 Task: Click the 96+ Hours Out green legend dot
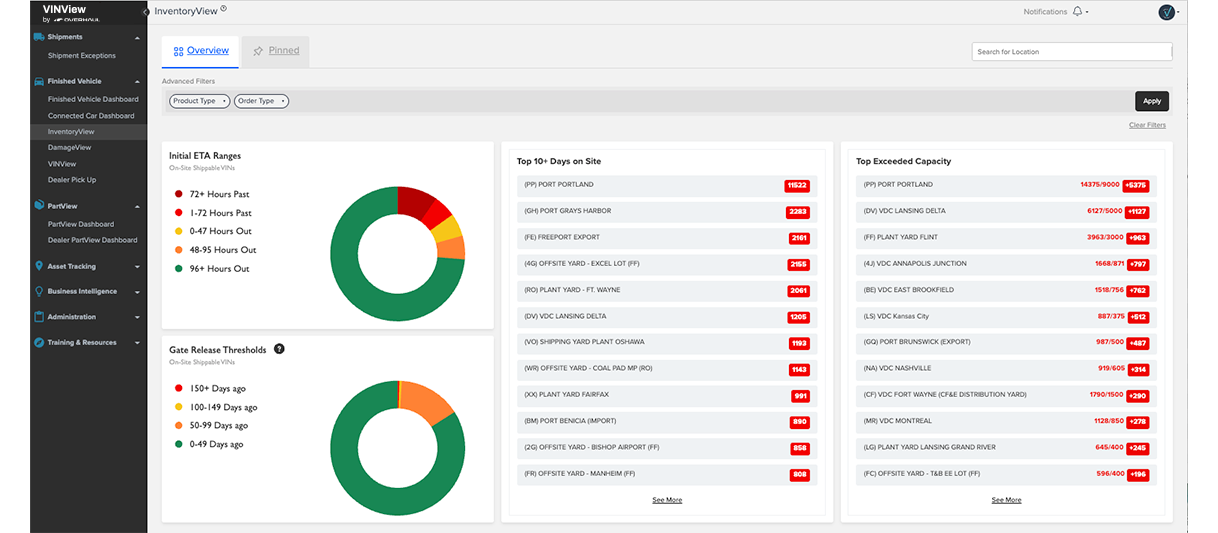[x=178, y=268]
